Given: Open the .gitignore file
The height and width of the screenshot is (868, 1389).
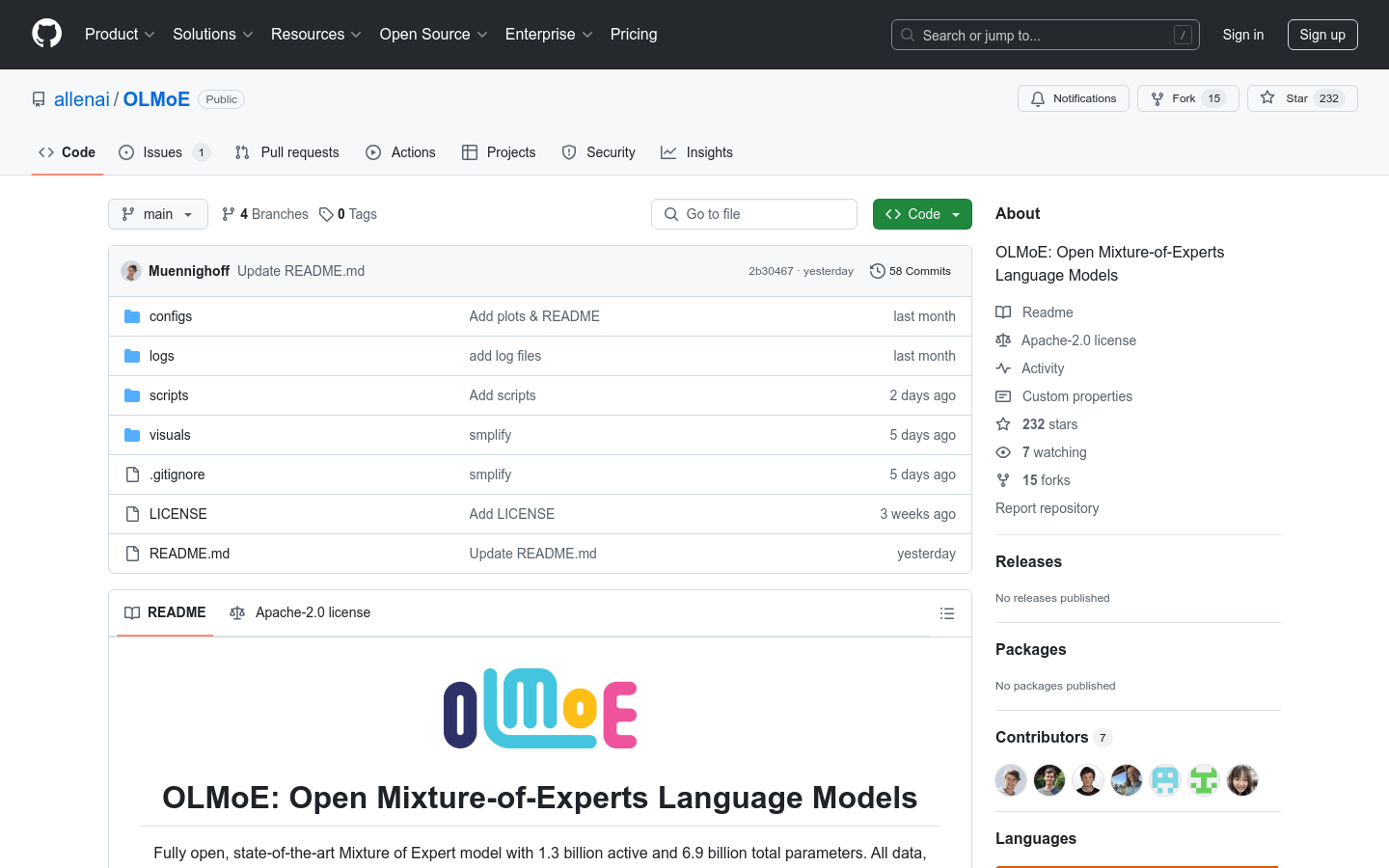Looking at the screenshot, I should 177,475.
